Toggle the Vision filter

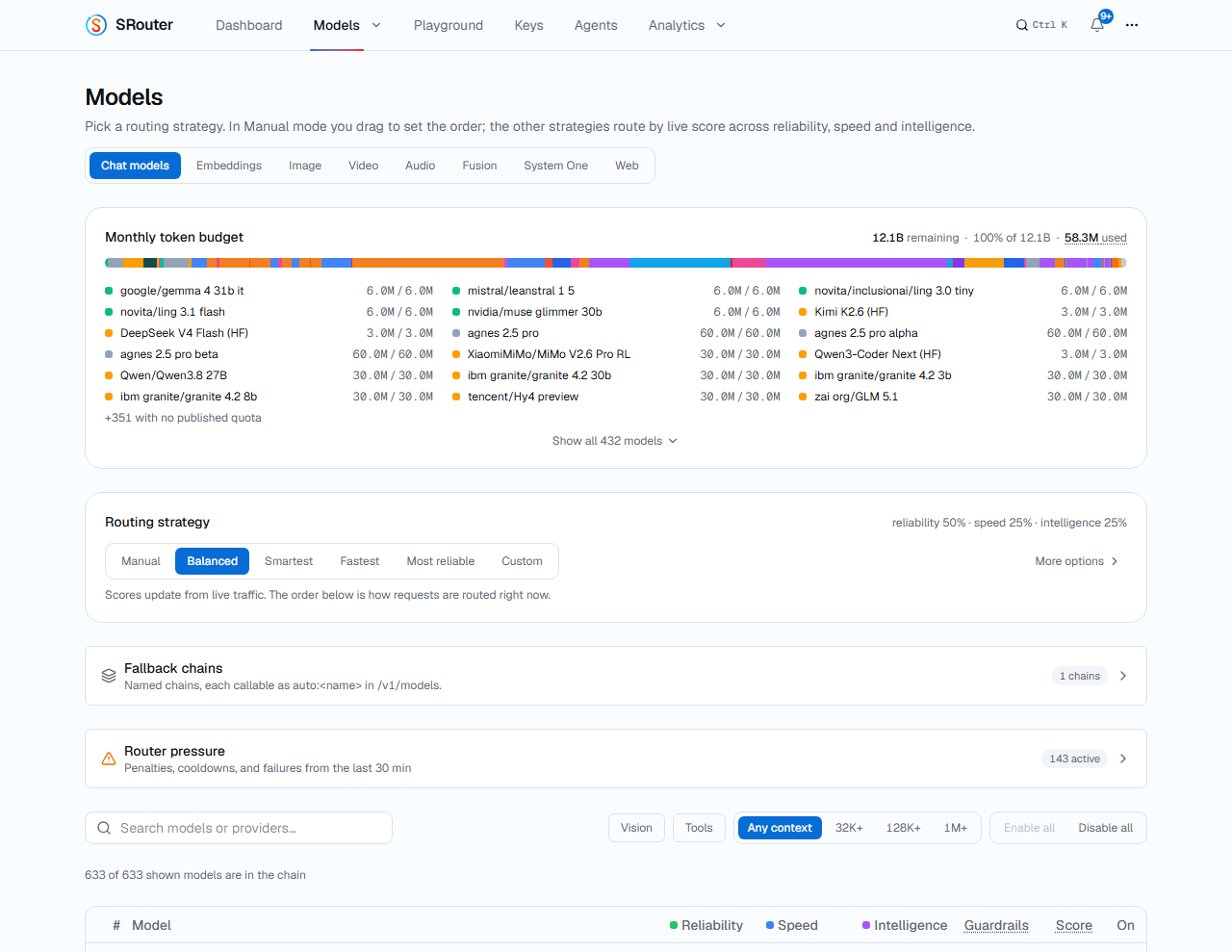pos(636,828)
